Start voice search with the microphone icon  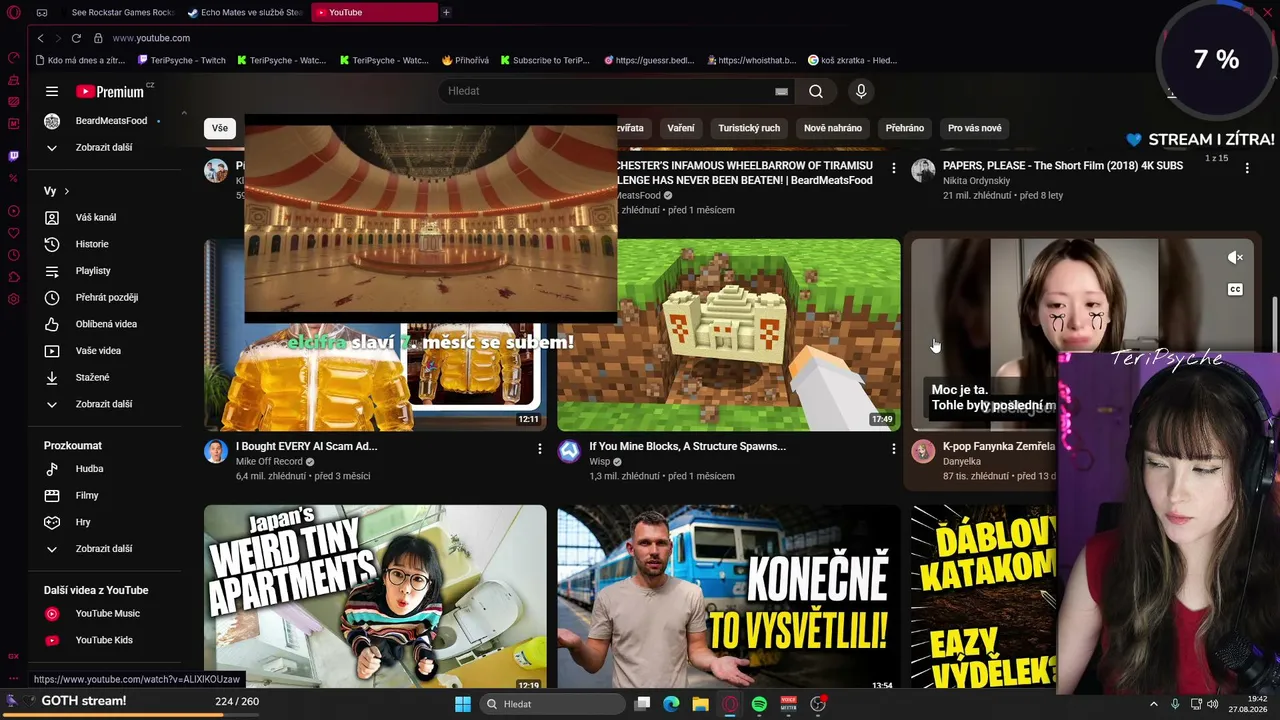click(861, 91)
